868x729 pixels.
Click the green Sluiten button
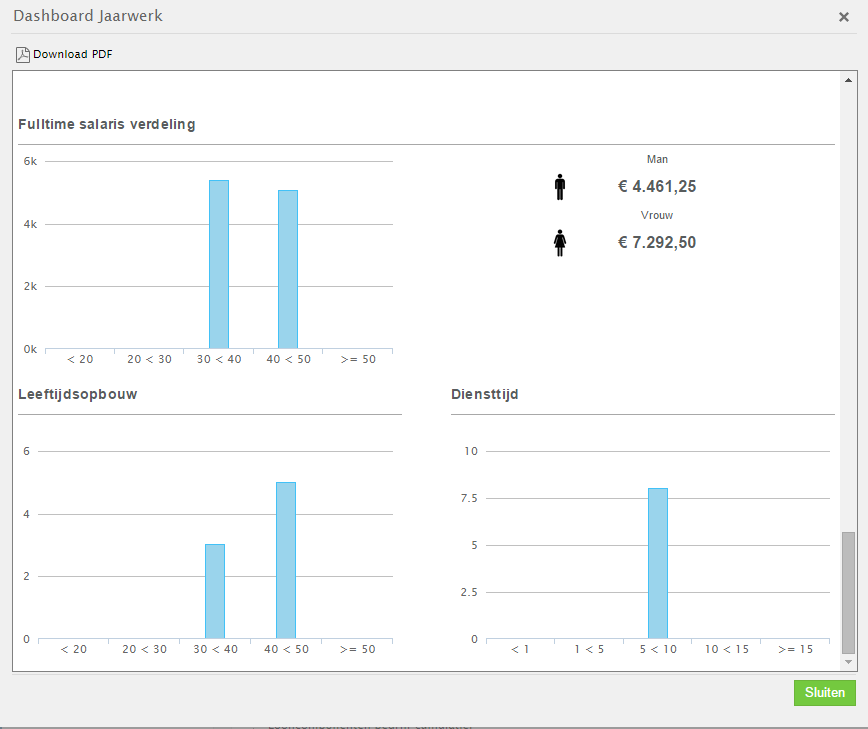(x=824, y=692)
